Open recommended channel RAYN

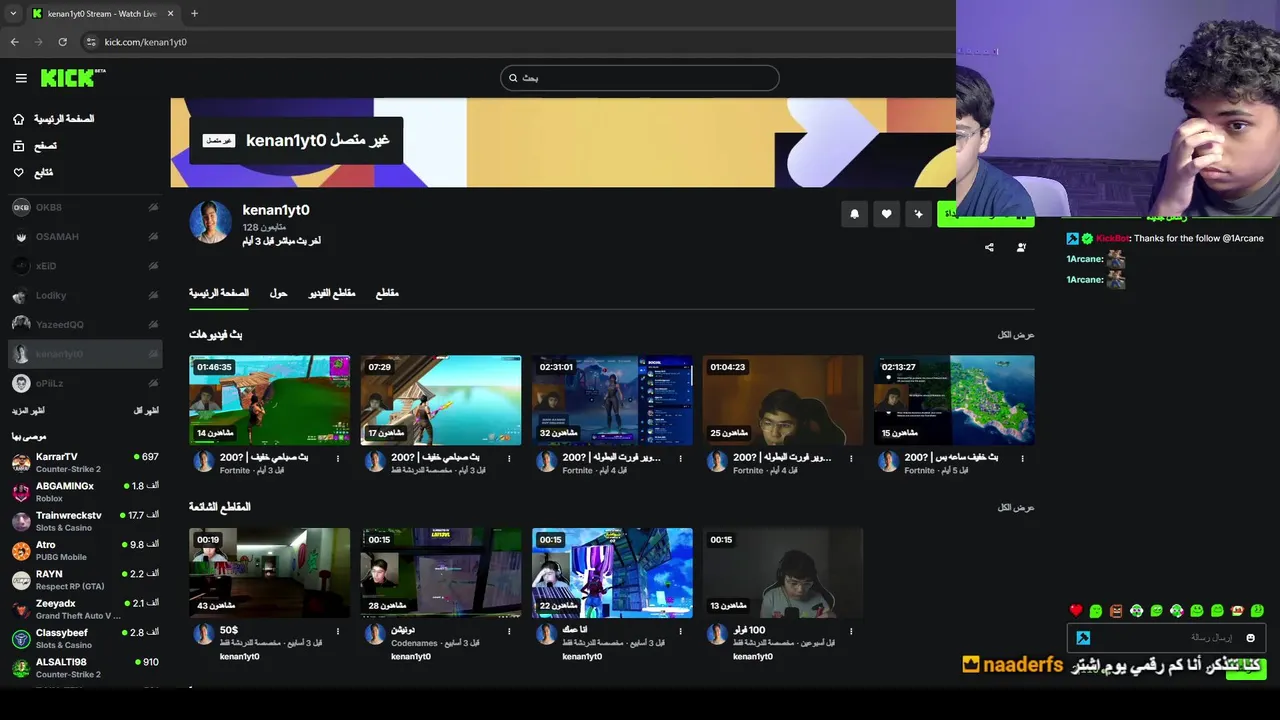click(x=85, y=580)
